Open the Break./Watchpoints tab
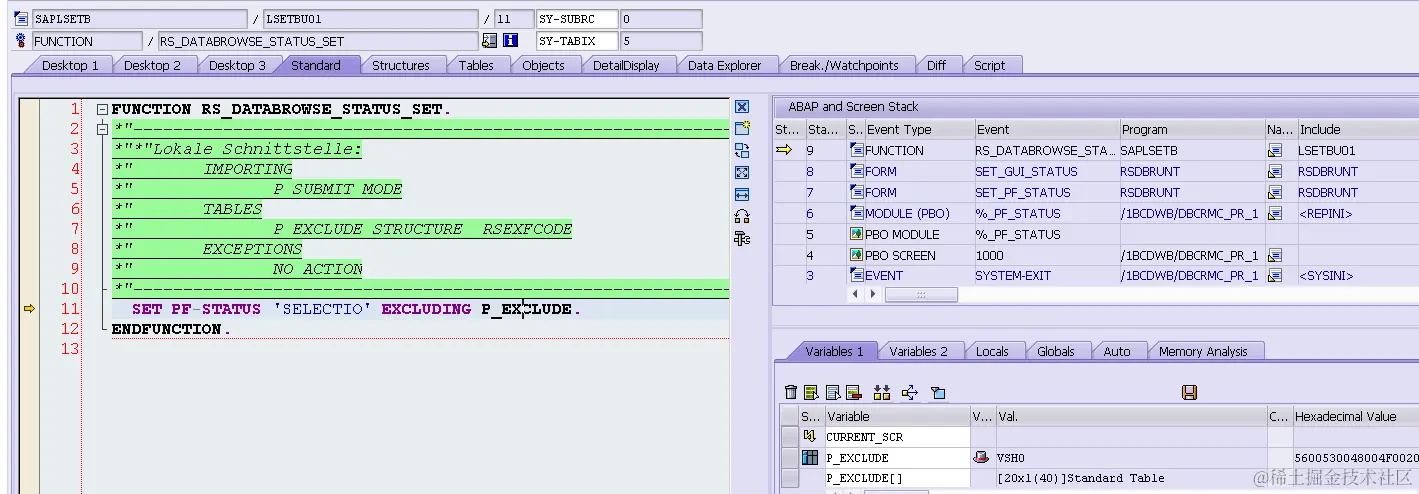The height and width of the screenshot is (494, 1419). 844,65
